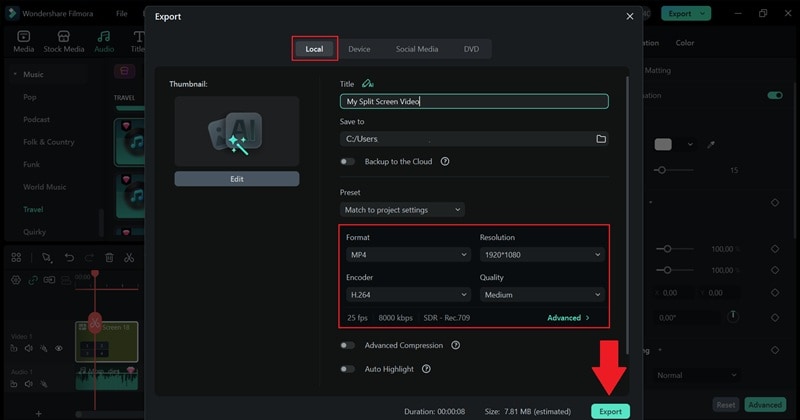Screen dimensions: 800x420
Task: Click the green link icon in timeline
Action: click(x=33, y=280)
